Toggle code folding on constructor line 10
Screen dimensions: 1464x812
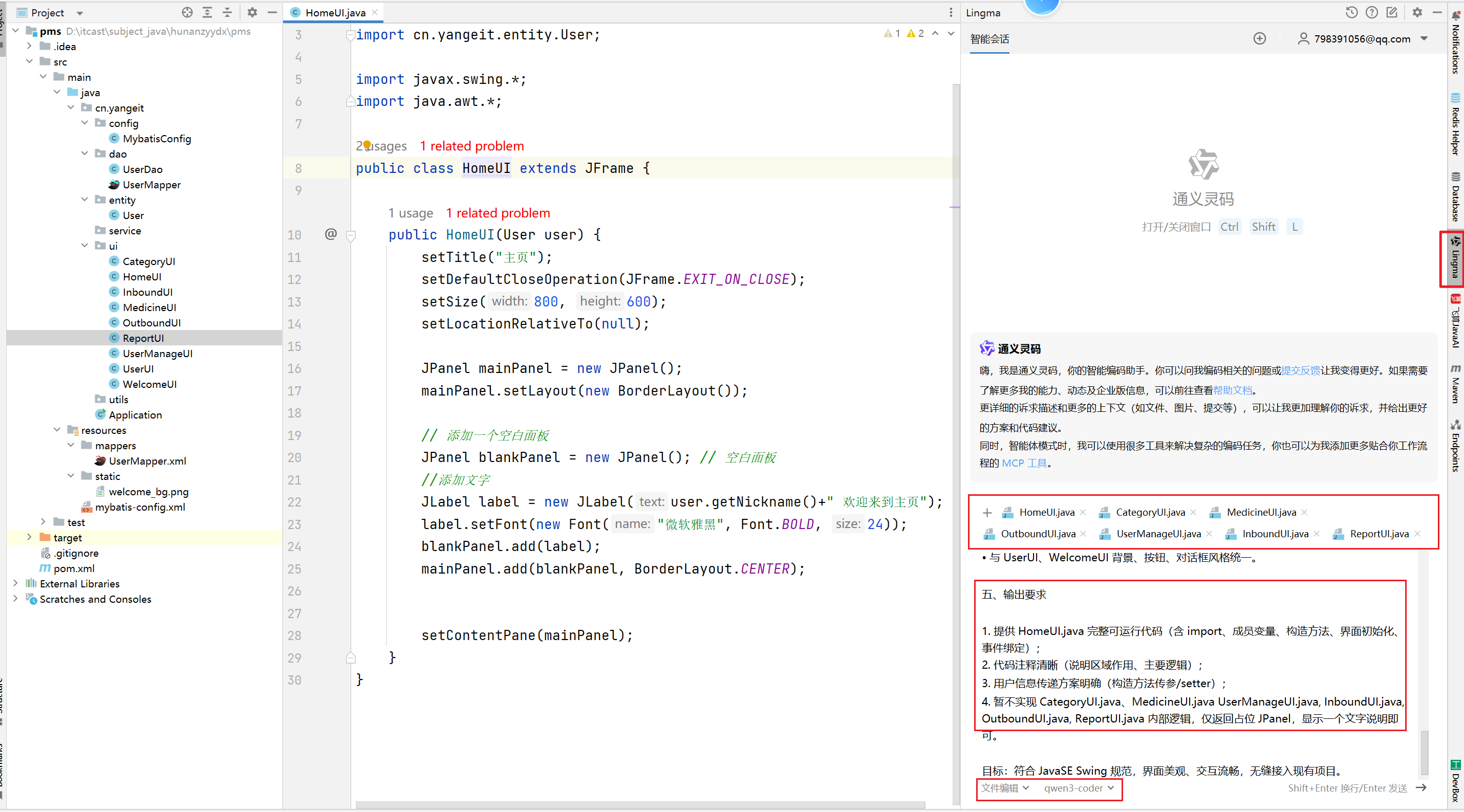point(351,235)
